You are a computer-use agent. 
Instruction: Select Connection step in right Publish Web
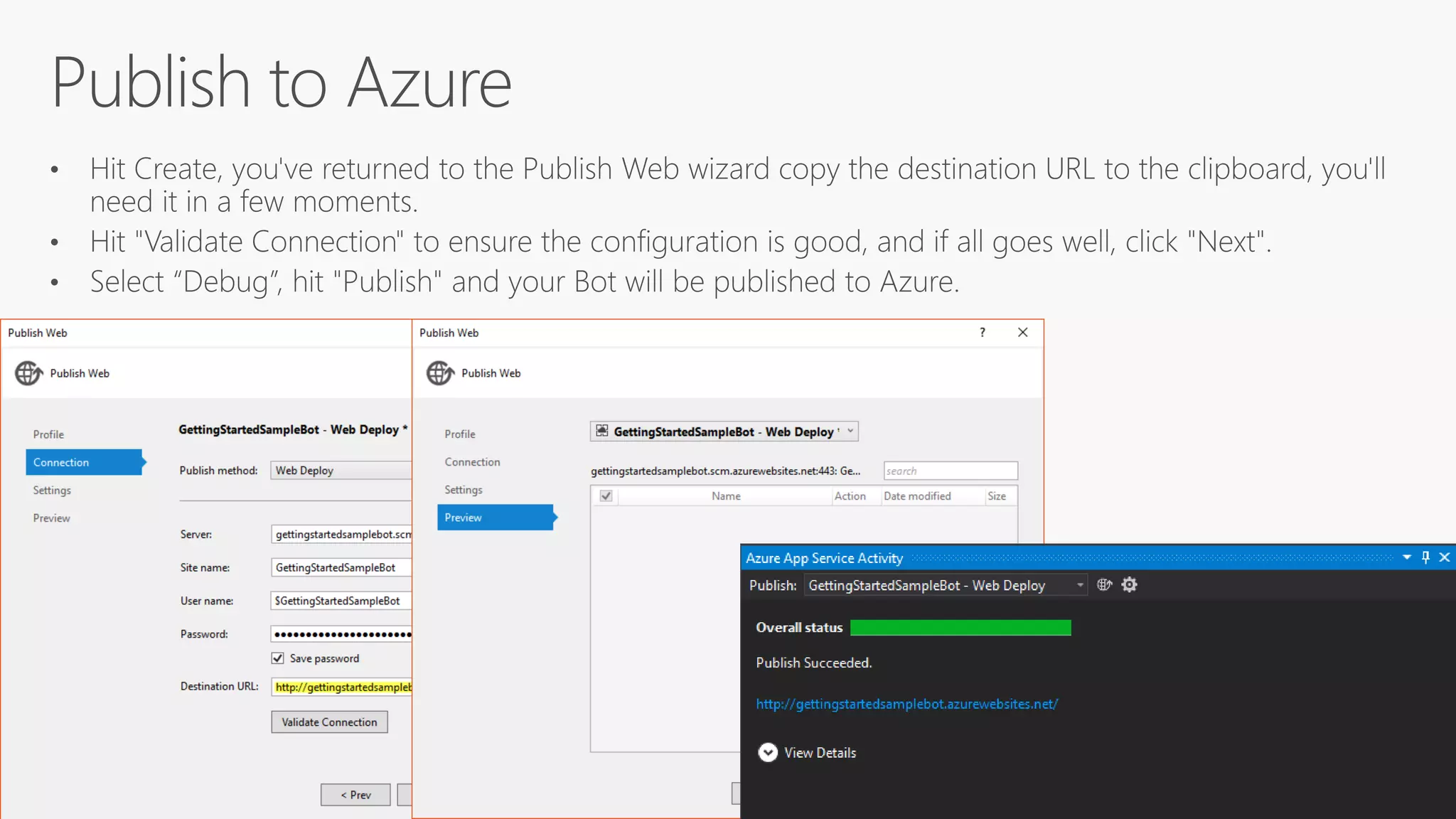point(472,462)
